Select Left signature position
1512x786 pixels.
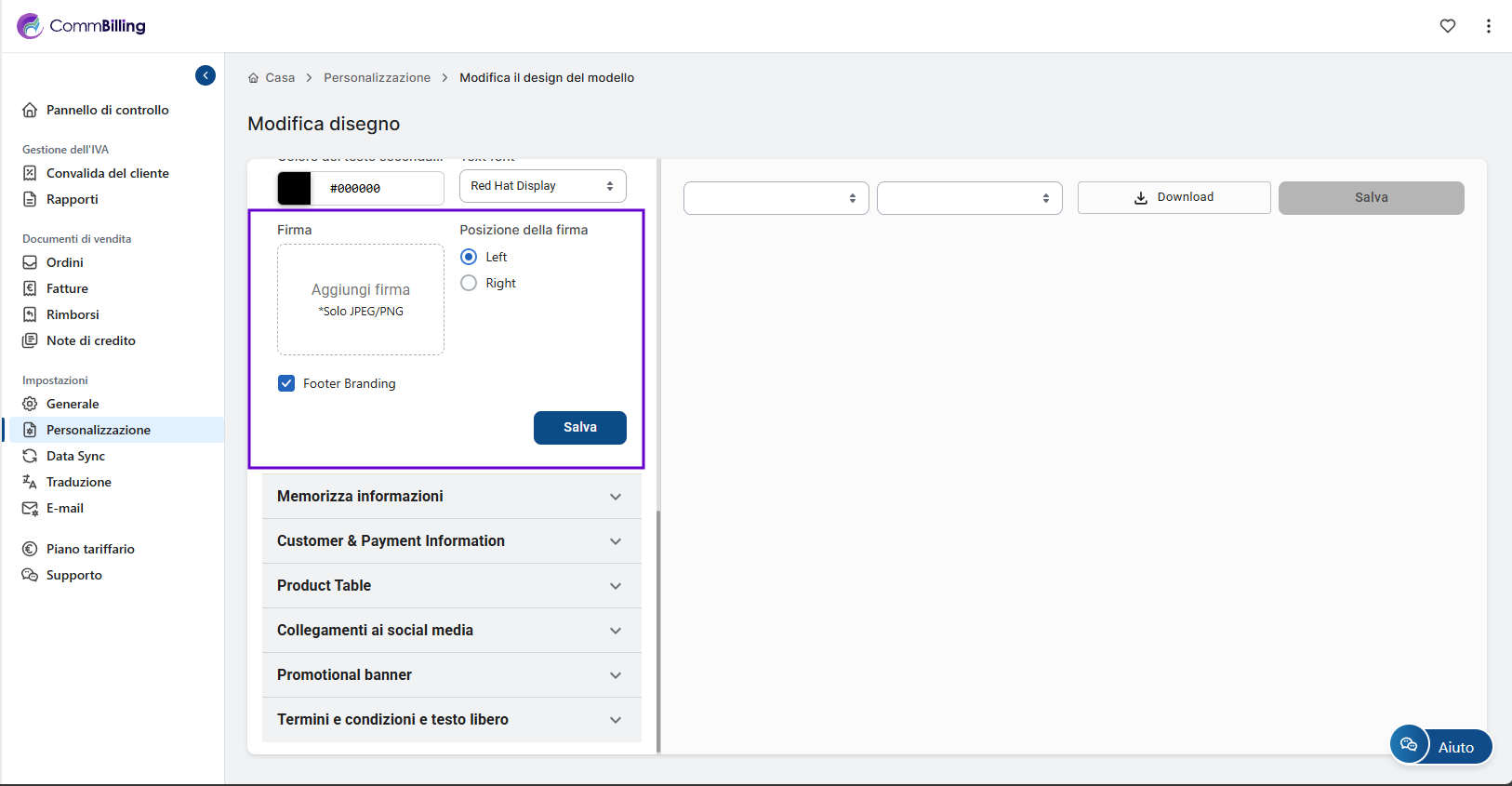click(x=470, y=257)
